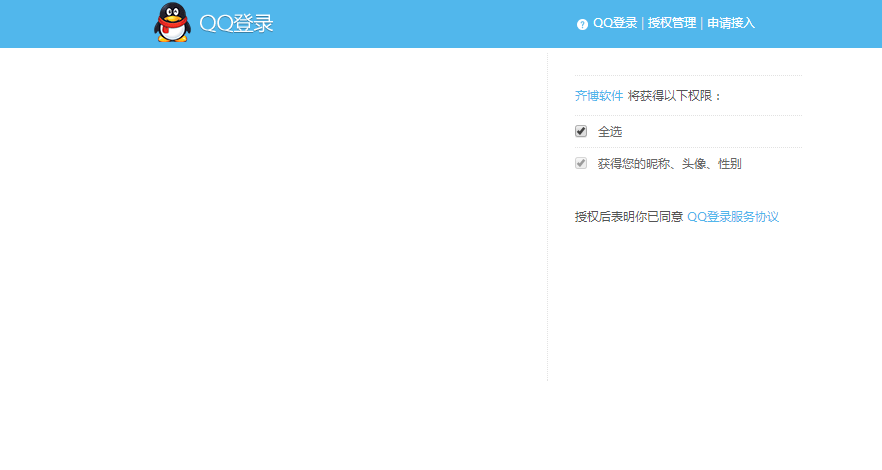Click the question mark help icon
The image size is (882, 470).
click(582, 24)
